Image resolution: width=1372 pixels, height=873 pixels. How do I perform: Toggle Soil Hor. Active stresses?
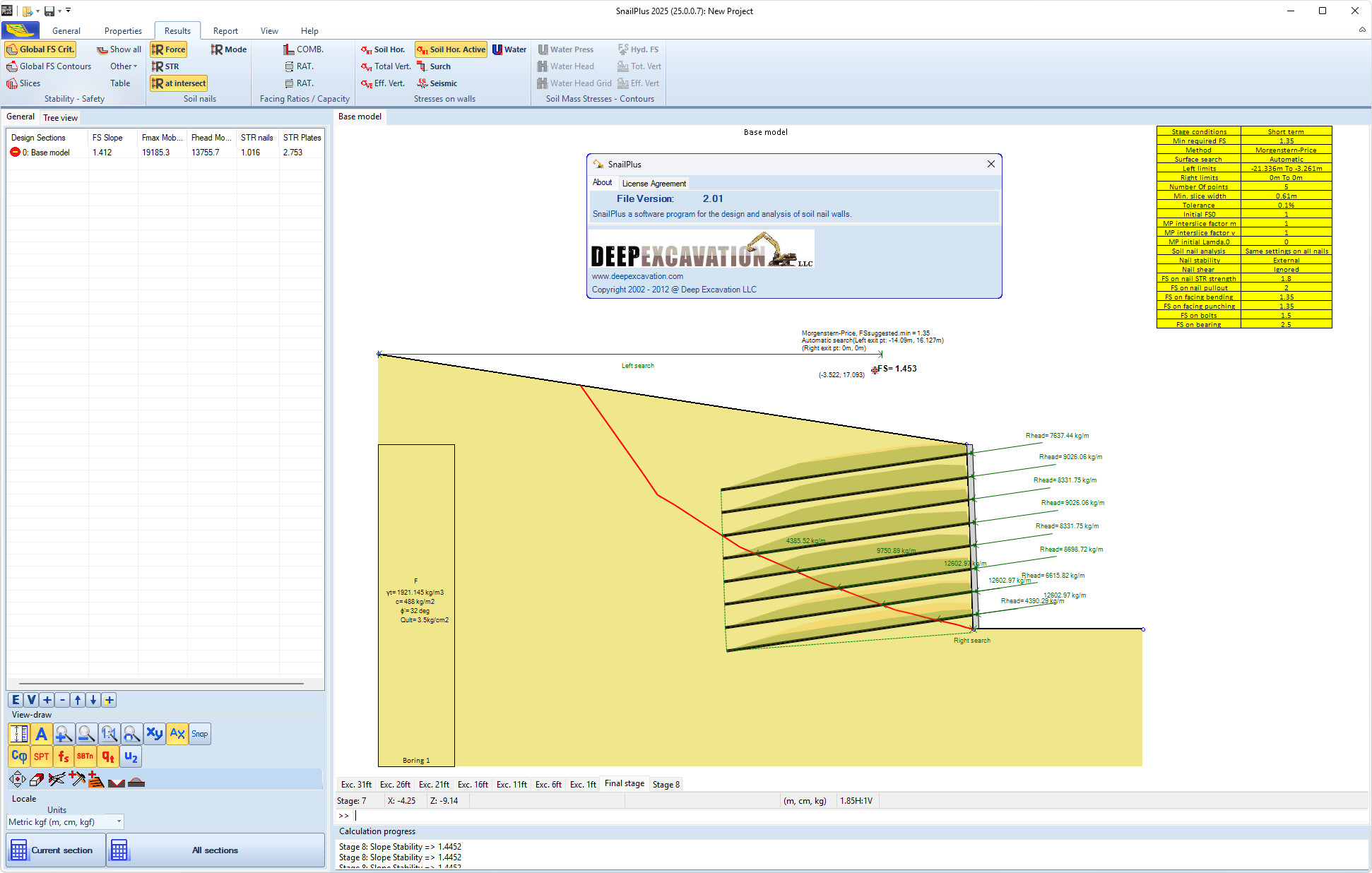pyautogui.click(x=451, y=49)
